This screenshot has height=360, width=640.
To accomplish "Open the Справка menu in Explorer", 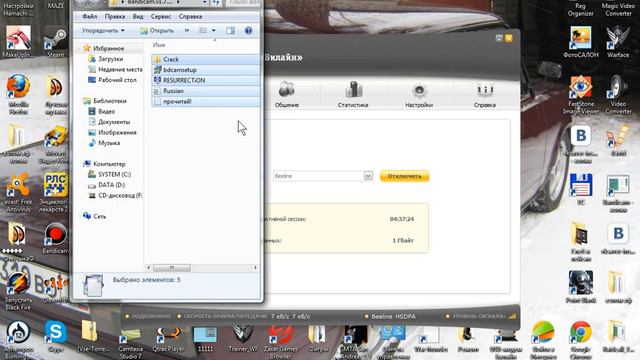I will coord(190,17).
